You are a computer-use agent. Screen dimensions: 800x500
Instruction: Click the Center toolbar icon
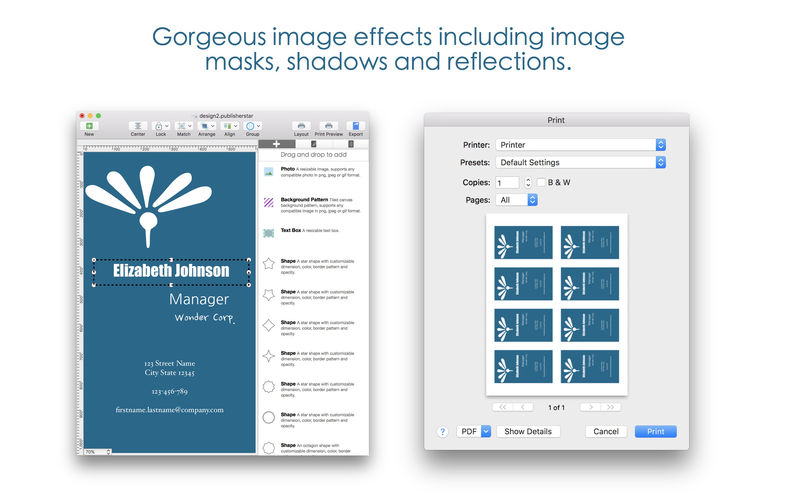(138, 126)
